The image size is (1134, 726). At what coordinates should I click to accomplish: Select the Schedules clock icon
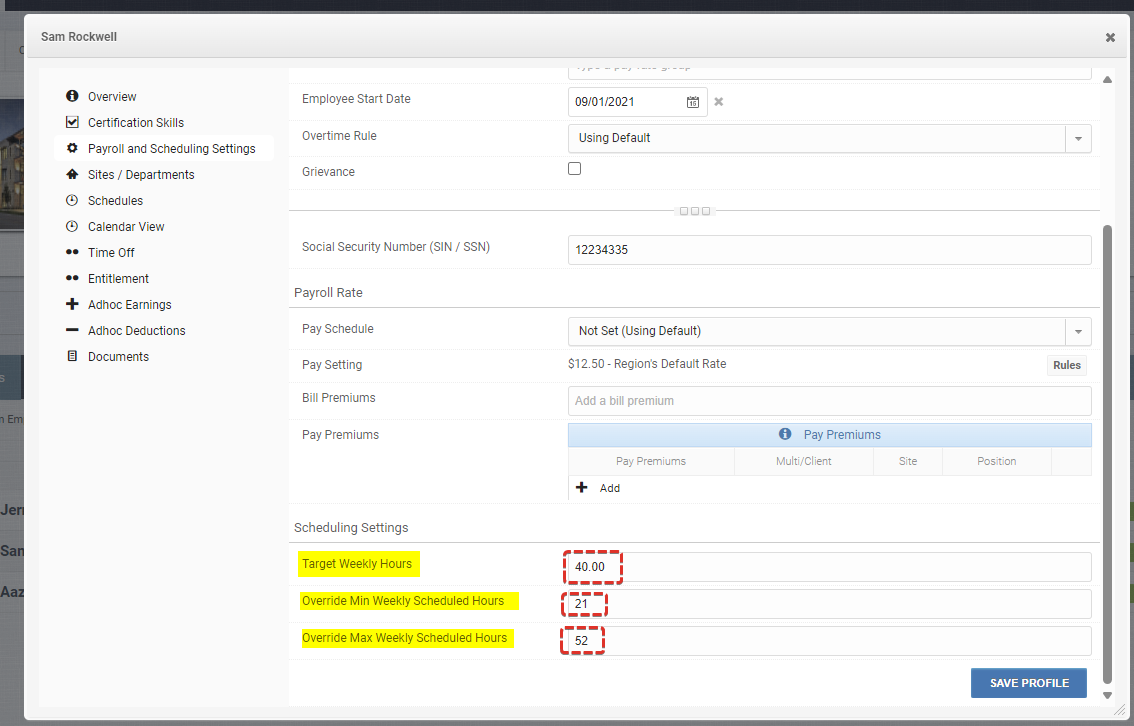pyautogui.click(x=72, y=200)
